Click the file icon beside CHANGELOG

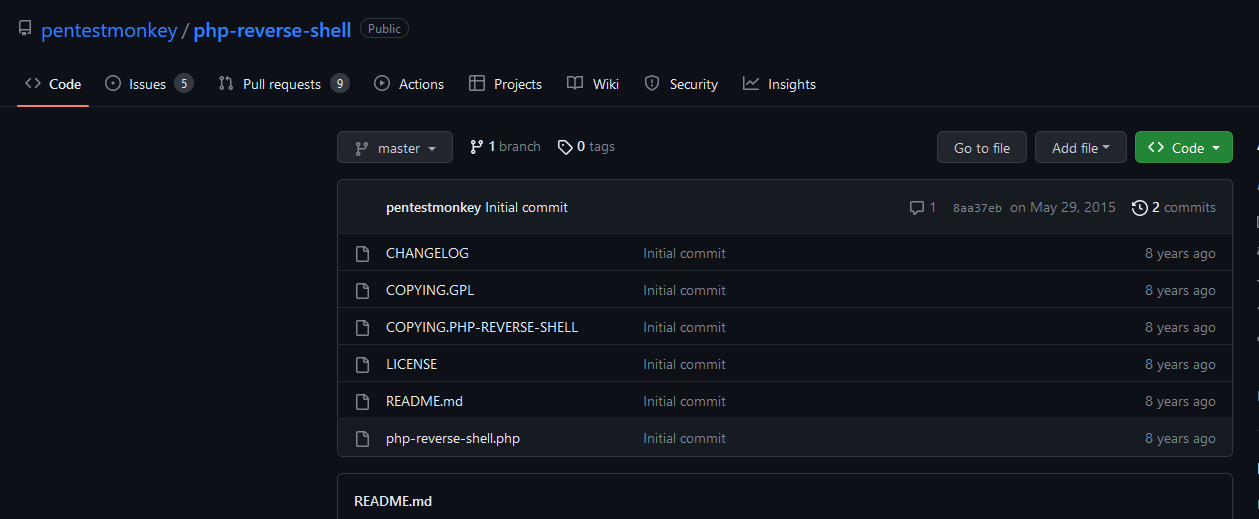(363, 253)
